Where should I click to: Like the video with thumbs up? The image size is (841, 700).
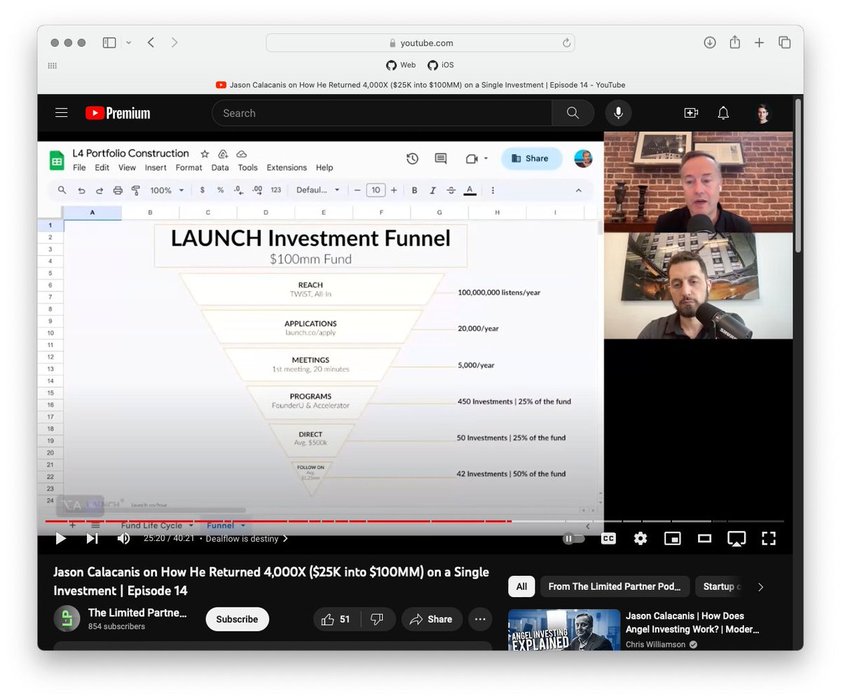coord(335,619)
